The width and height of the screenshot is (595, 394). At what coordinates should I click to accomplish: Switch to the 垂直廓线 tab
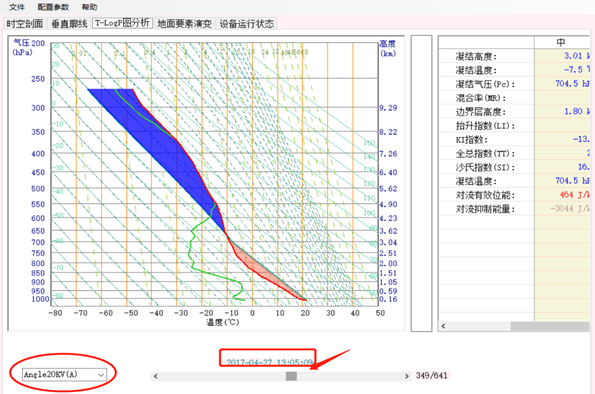pyautogui.click(x=69, y=24)
